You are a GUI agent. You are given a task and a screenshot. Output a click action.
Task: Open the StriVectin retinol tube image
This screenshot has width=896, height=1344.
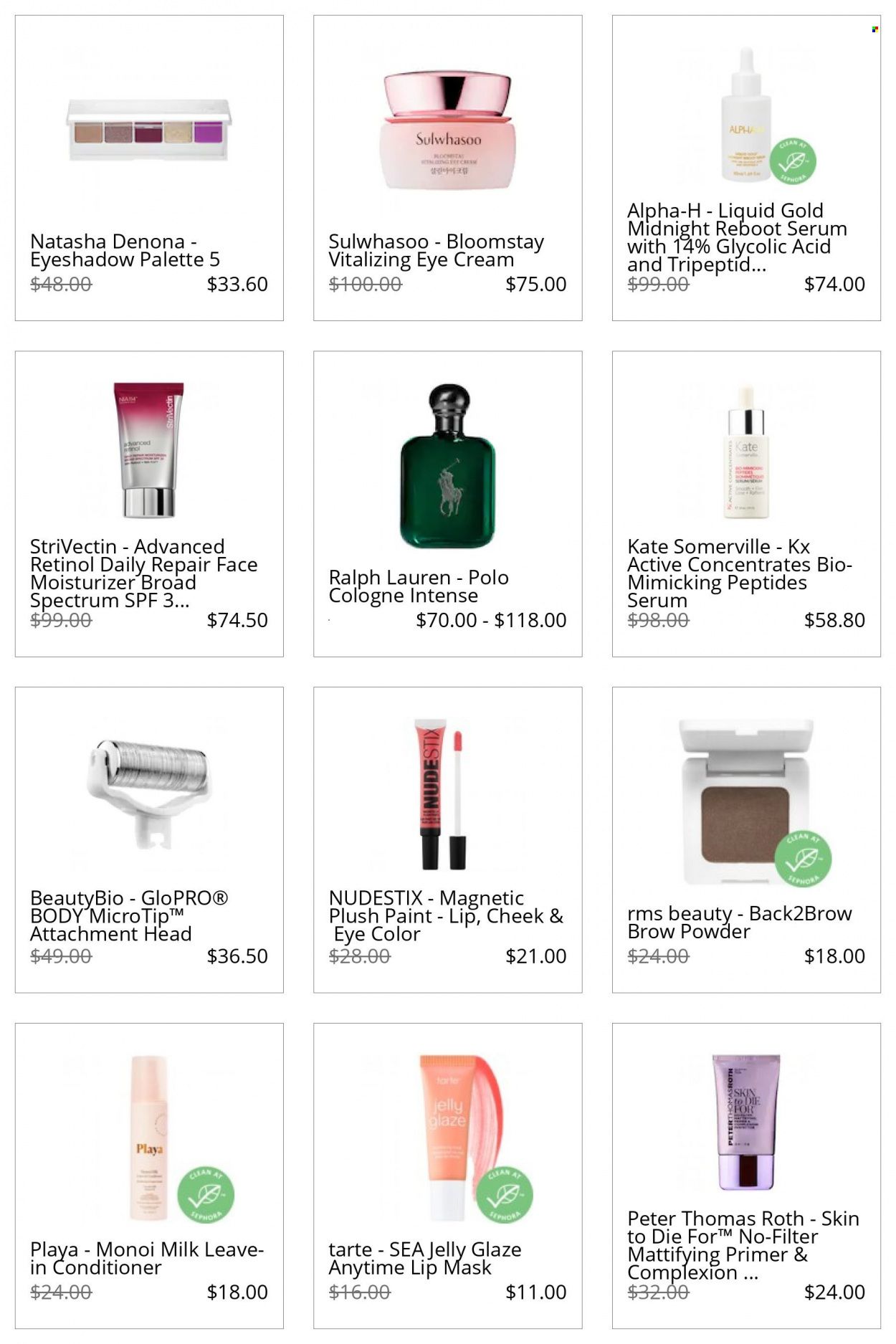coord(149,449)
